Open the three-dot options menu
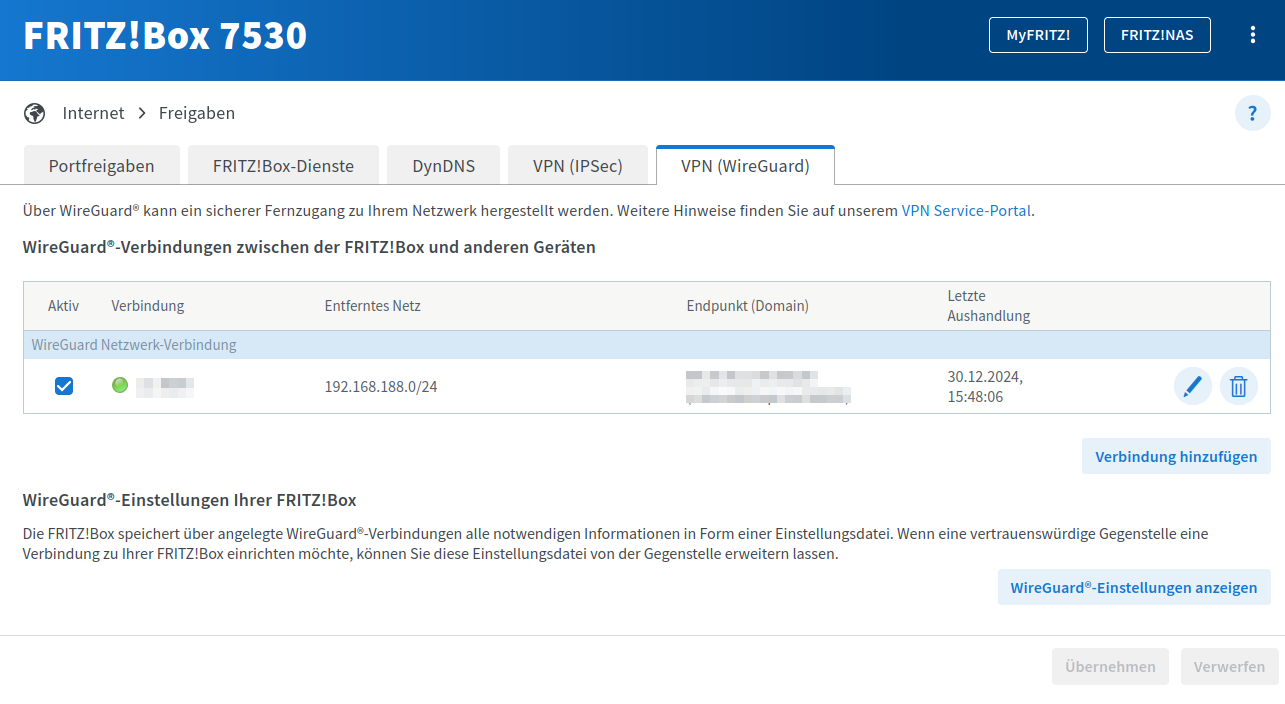Screen dimensions: 1285x704 1252,35
